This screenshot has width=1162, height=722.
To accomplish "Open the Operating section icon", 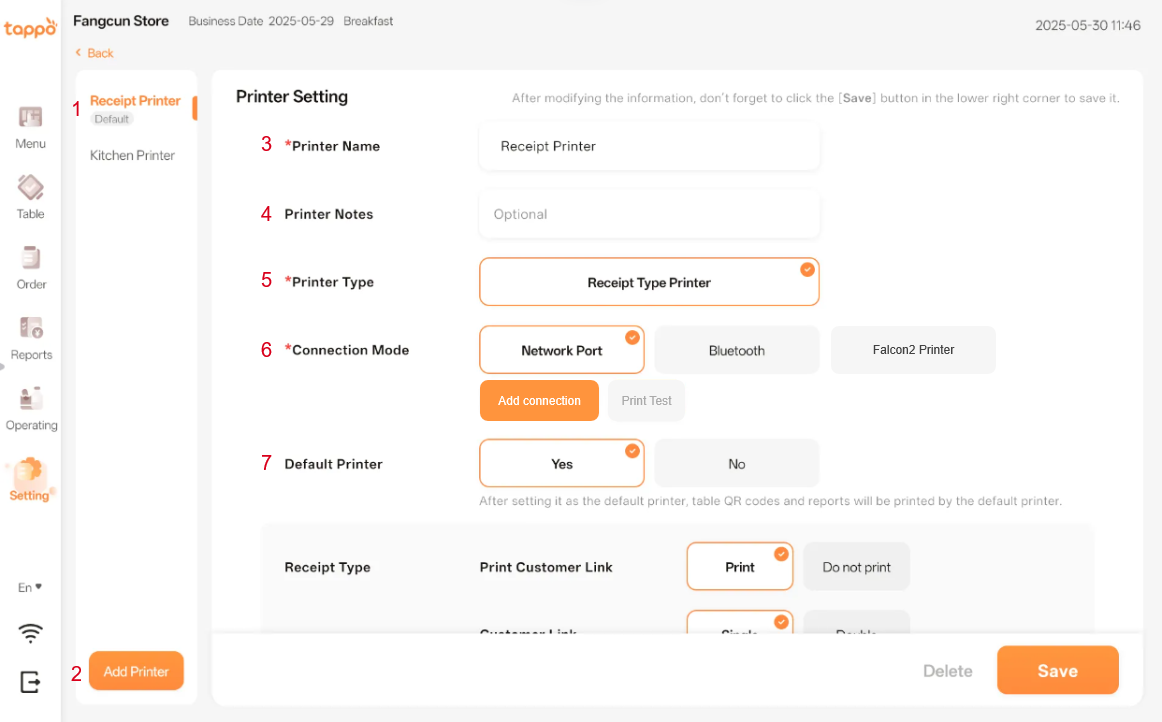I will [30, 399].
